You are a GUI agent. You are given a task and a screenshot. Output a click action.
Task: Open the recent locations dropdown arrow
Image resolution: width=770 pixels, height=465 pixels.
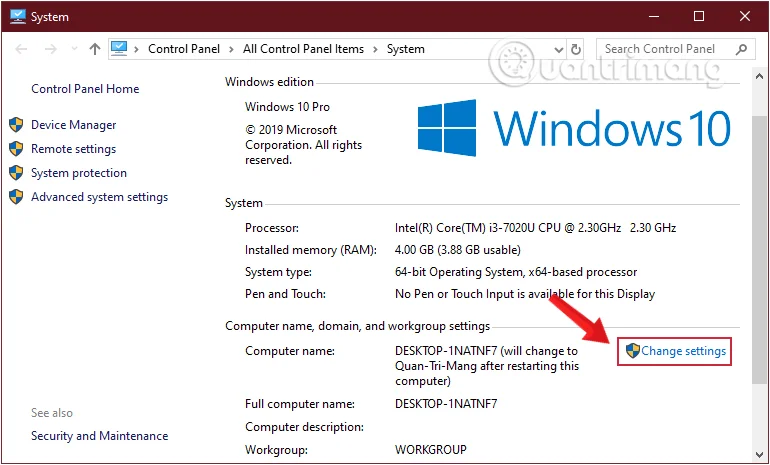74,49
